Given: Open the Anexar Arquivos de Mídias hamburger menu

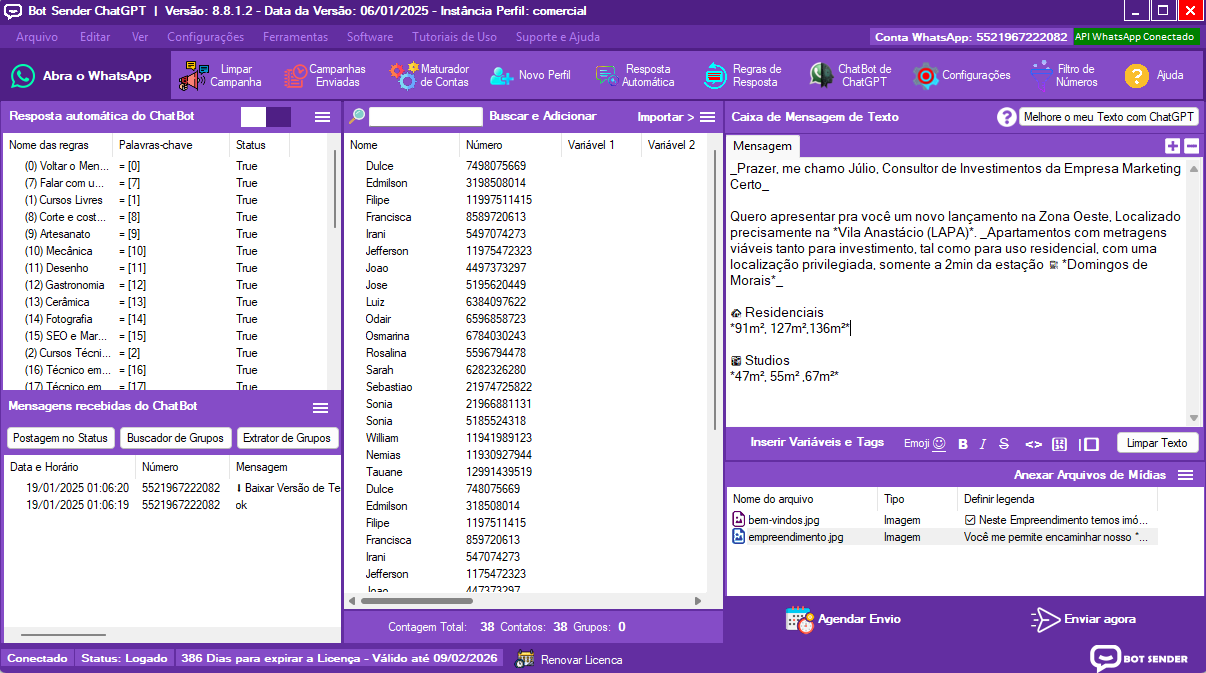Looking at the screenshot, I should pyautogui.click(x=1186, y=475).
